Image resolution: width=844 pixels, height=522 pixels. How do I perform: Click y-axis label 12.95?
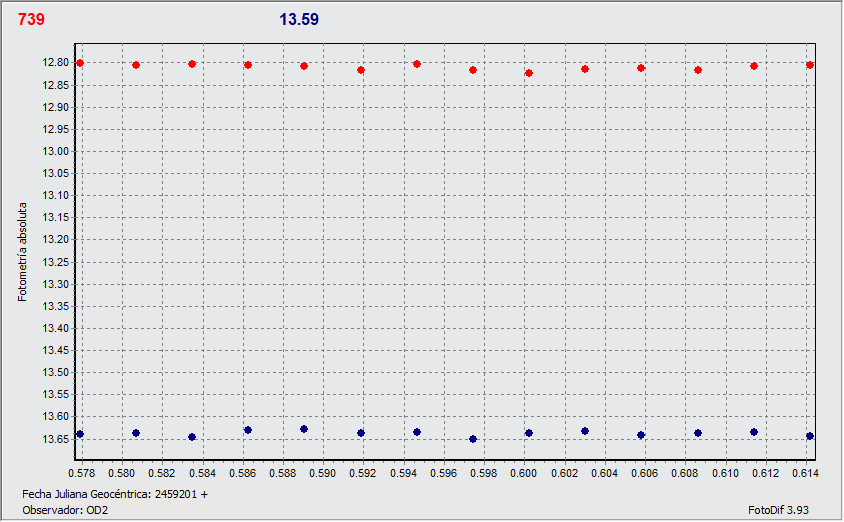click(x=56, y=129)
